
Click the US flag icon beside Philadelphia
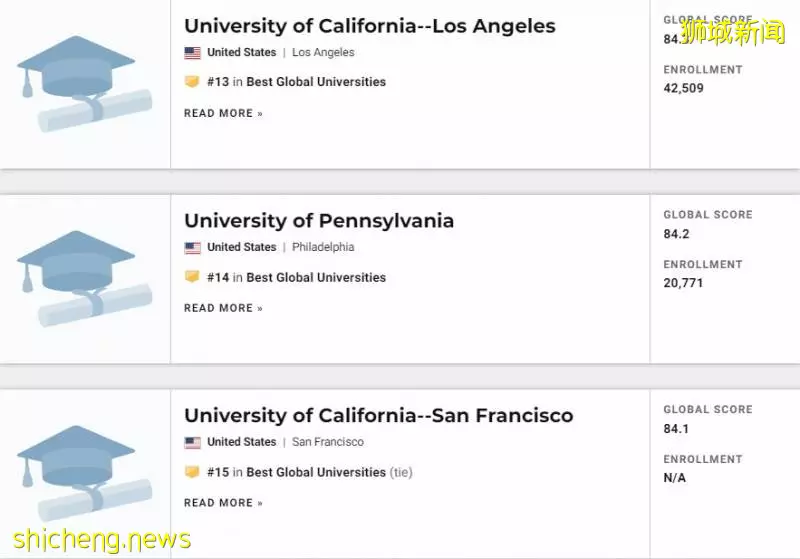point(192,248)
